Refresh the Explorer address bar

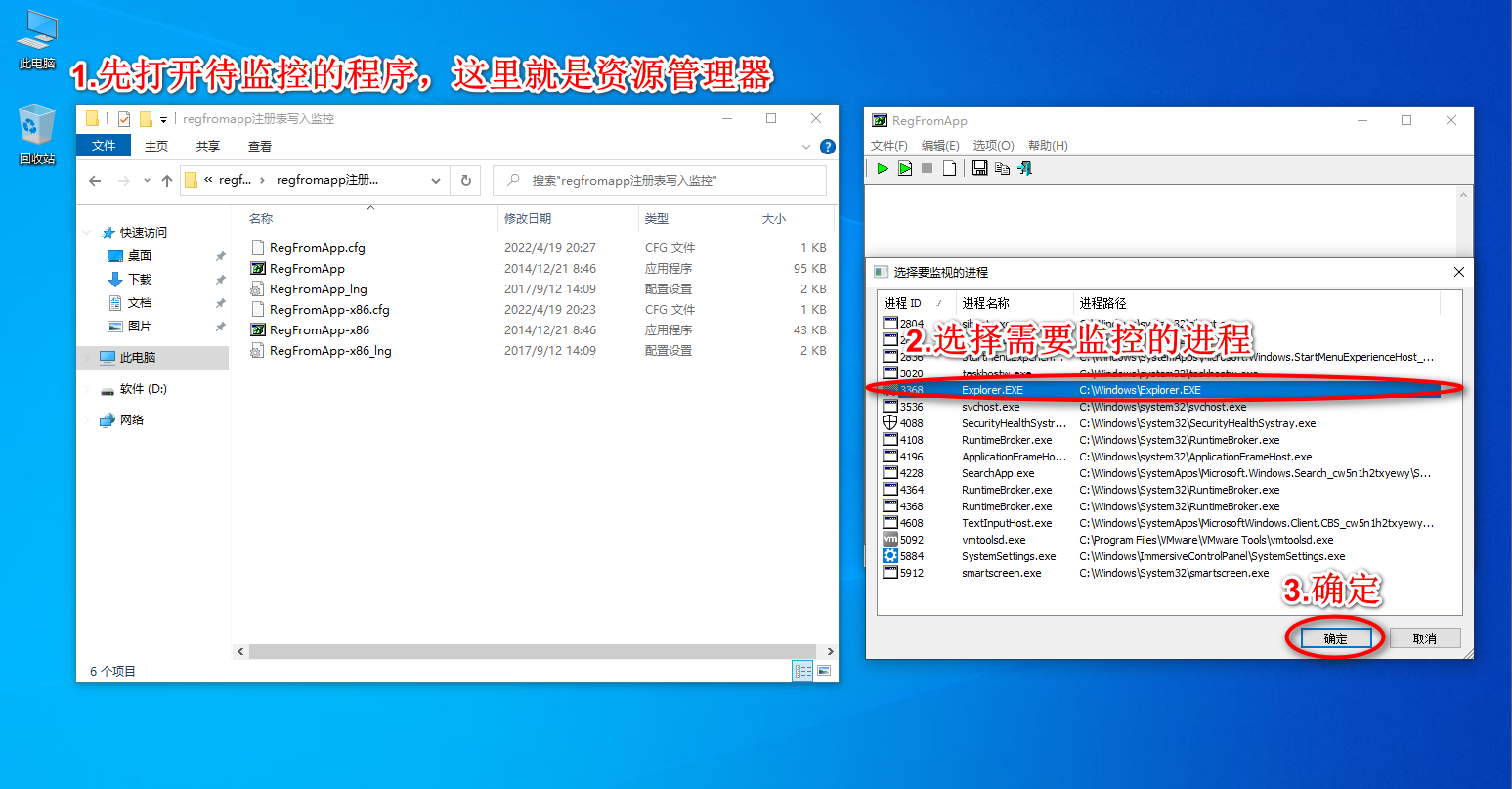pyautogui.click(x=466, y=181)
